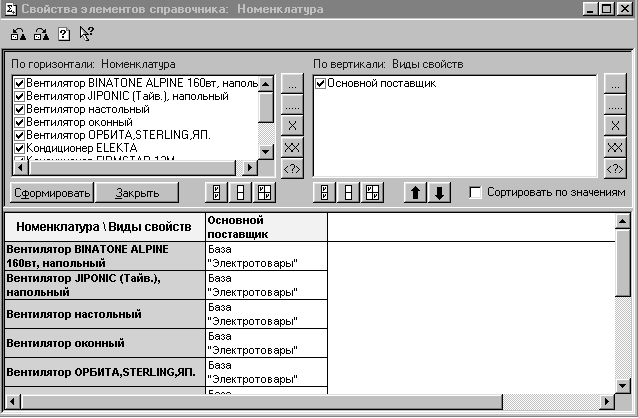The width and height of the screenshot is (638, 418).
Task: Select База "Электротовары" cell for Вентилятор BINATONE
Action: [x=267, y=256]
